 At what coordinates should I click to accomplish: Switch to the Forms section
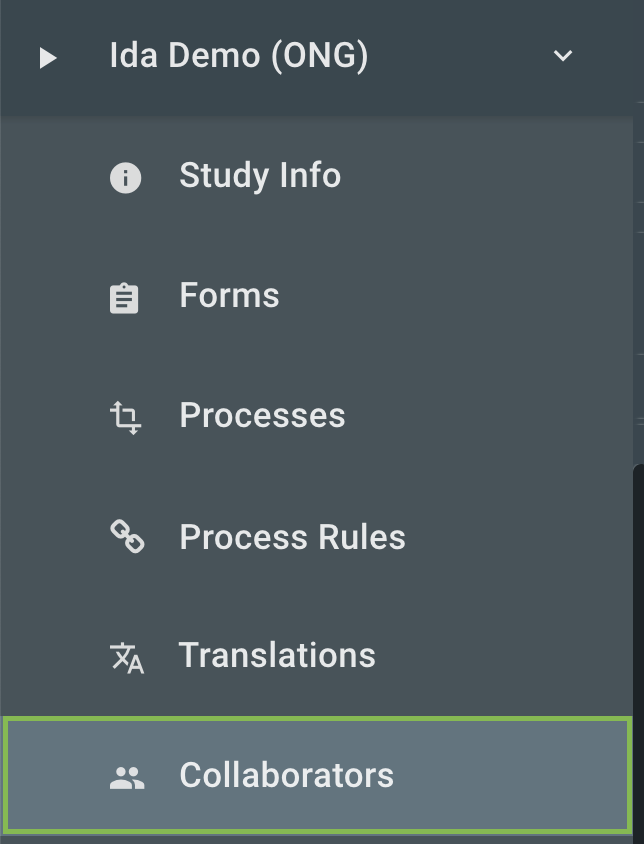tap(229, 296)
